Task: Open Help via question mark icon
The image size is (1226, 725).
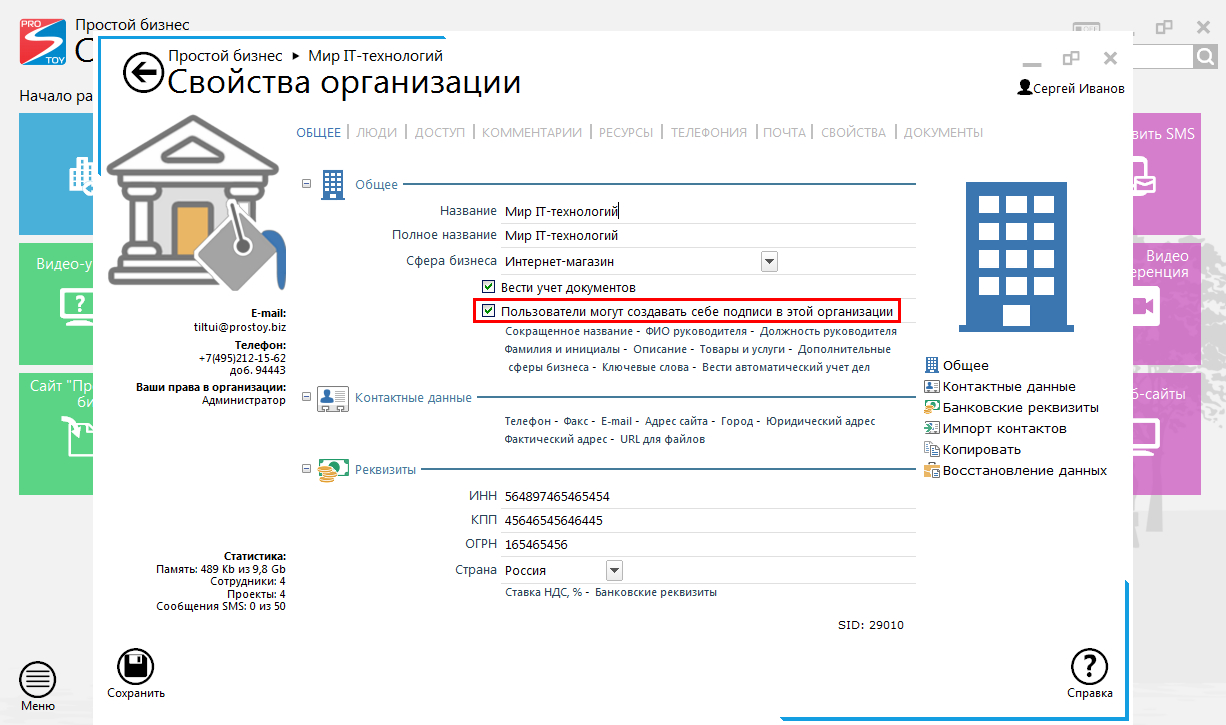Action: click(x=1089, y=667)
